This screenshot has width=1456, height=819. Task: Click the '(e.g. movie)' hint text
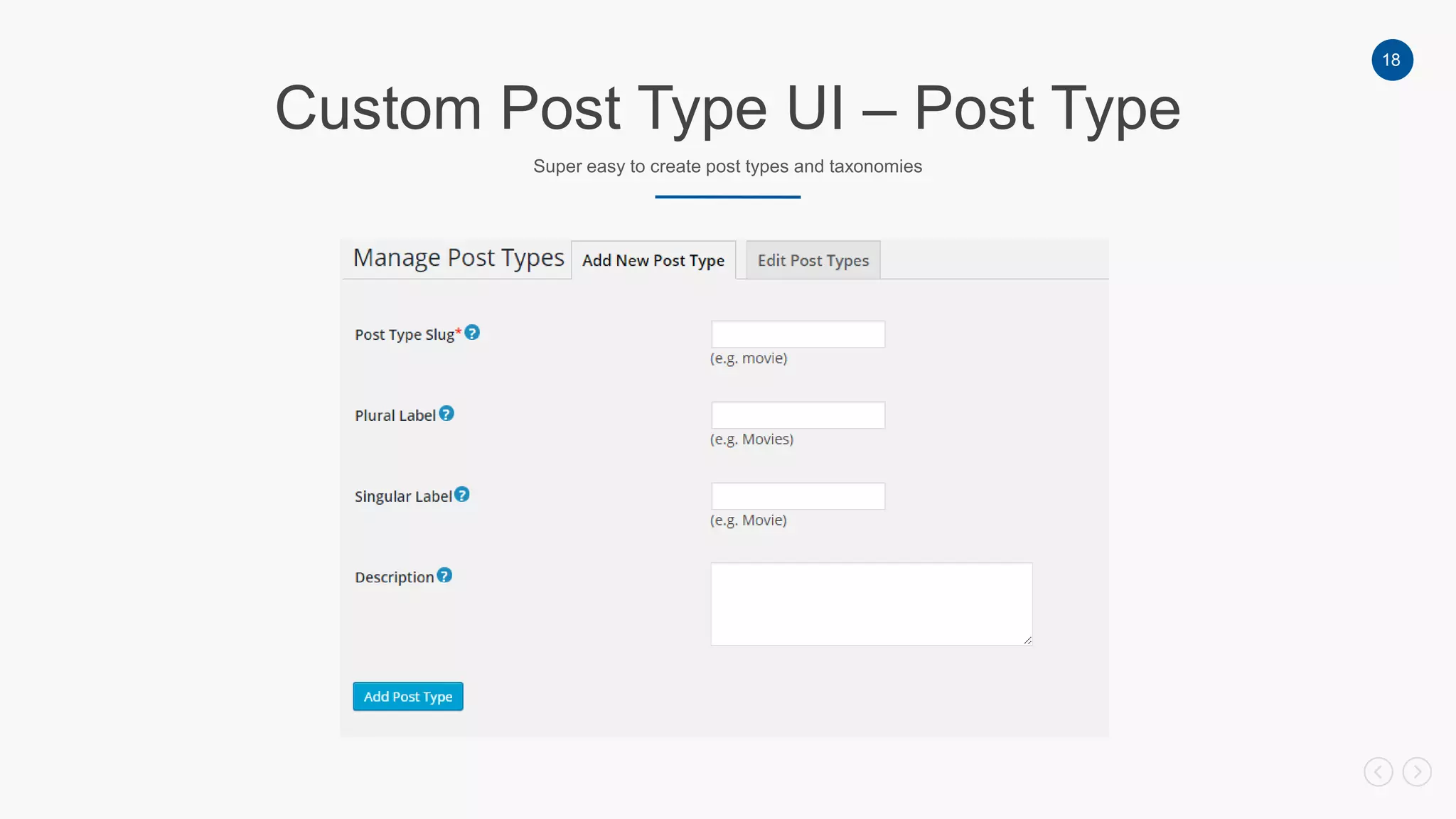pos(749,358)
